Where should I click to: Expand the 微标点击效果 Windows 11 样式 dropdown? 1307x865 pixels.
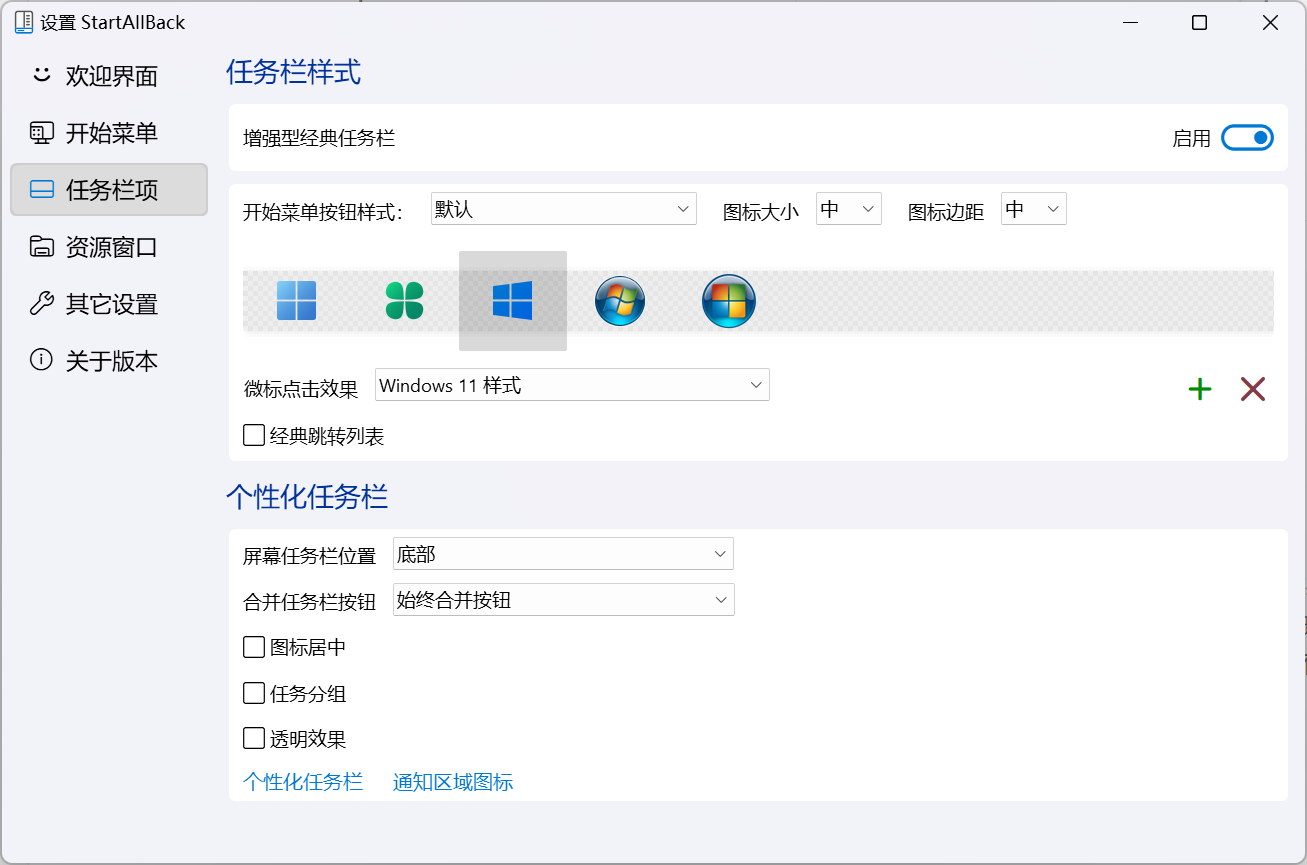pyautogui.click(x=572, y=385)
